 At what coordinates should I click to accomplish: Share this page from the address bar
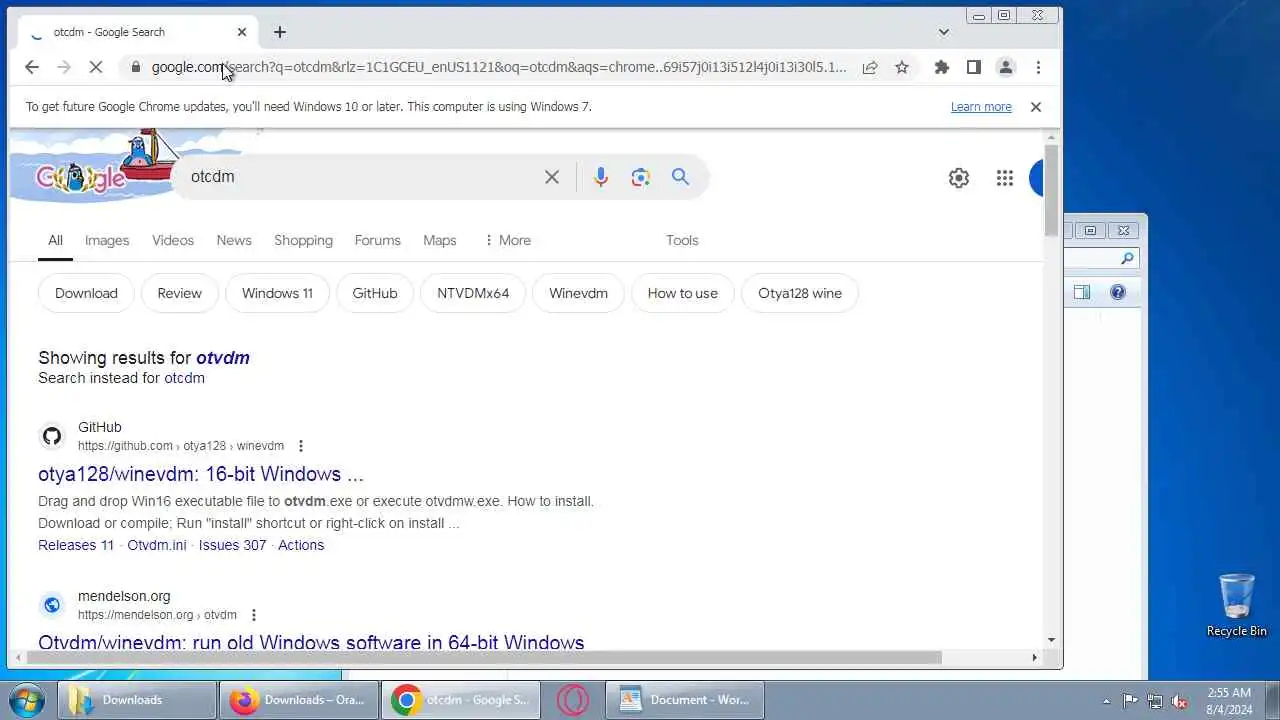tap(870, 67)
